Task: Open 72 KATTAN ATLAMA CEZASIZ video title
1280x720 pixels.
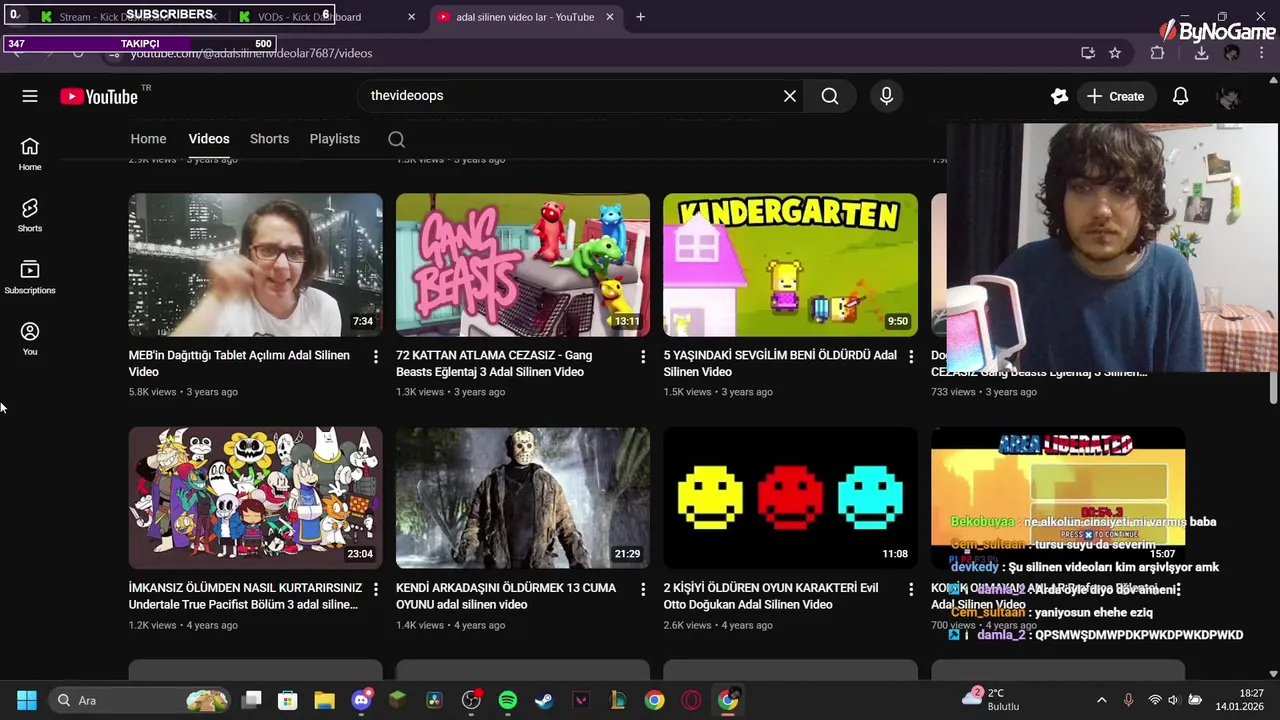Action: pyautogui.click(x=494, y=363)
